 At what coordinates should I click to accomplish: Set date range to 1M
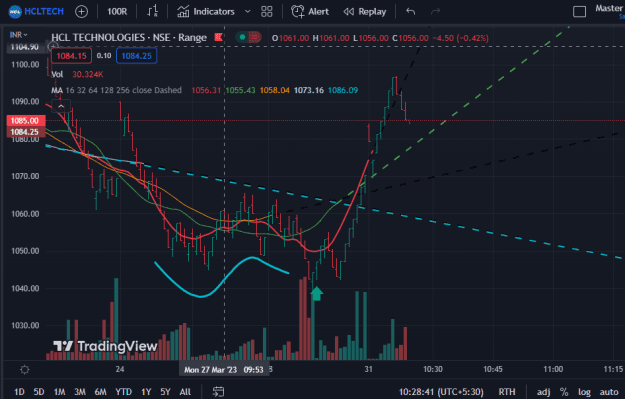(x=59, y=392)
